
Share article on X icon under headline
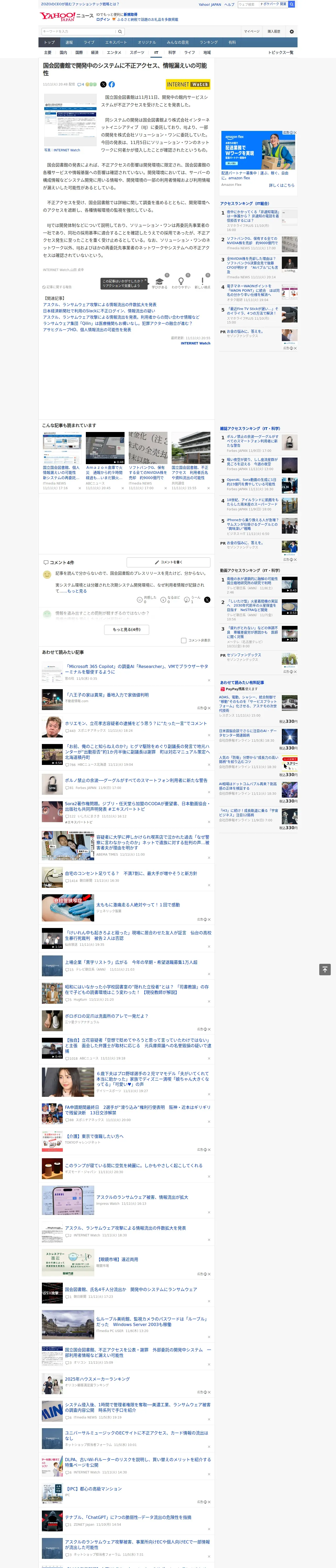[x=103, y=85]
